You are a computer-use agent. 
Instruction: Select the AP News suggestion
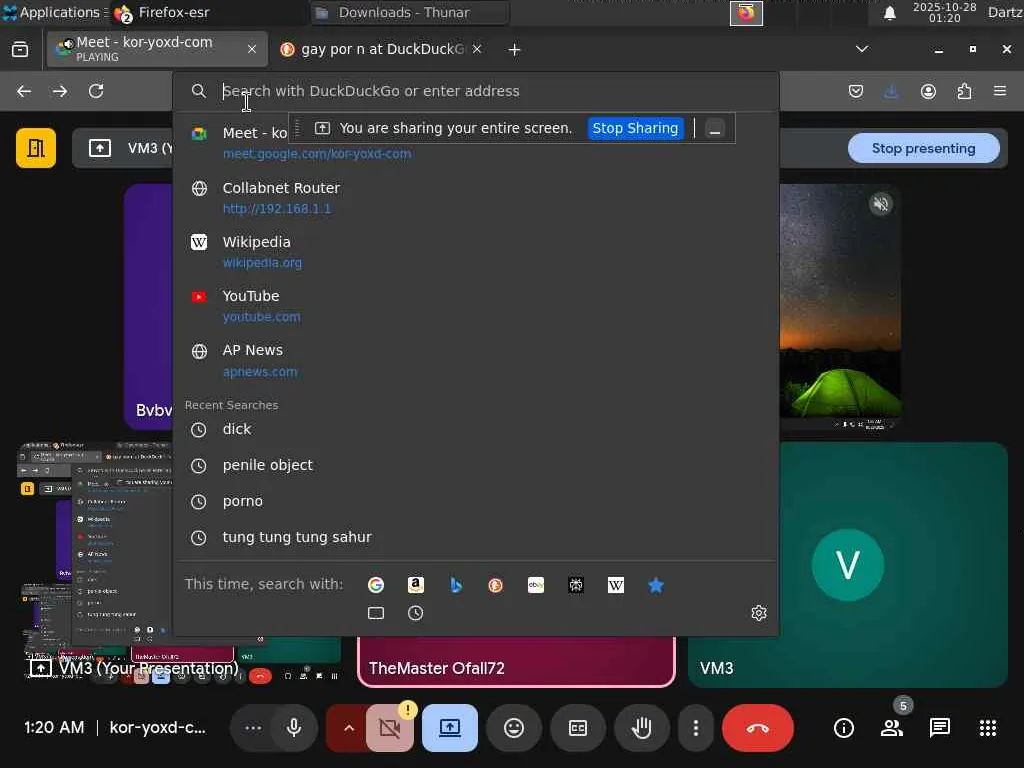coord(475,360)
